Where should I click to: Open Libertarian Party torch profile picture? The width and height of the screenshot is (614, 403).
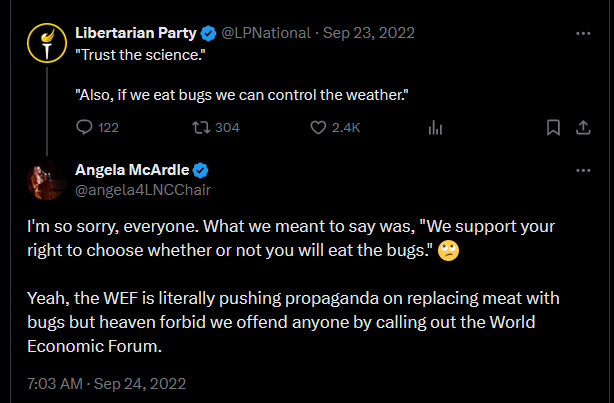pyautogui.click(x=47, y=43)
